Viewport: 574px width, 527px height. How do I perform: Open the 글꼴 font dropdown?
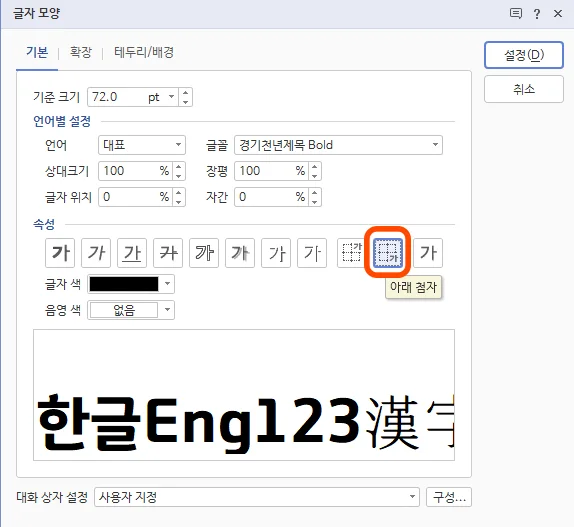click(x=338, y=145)
